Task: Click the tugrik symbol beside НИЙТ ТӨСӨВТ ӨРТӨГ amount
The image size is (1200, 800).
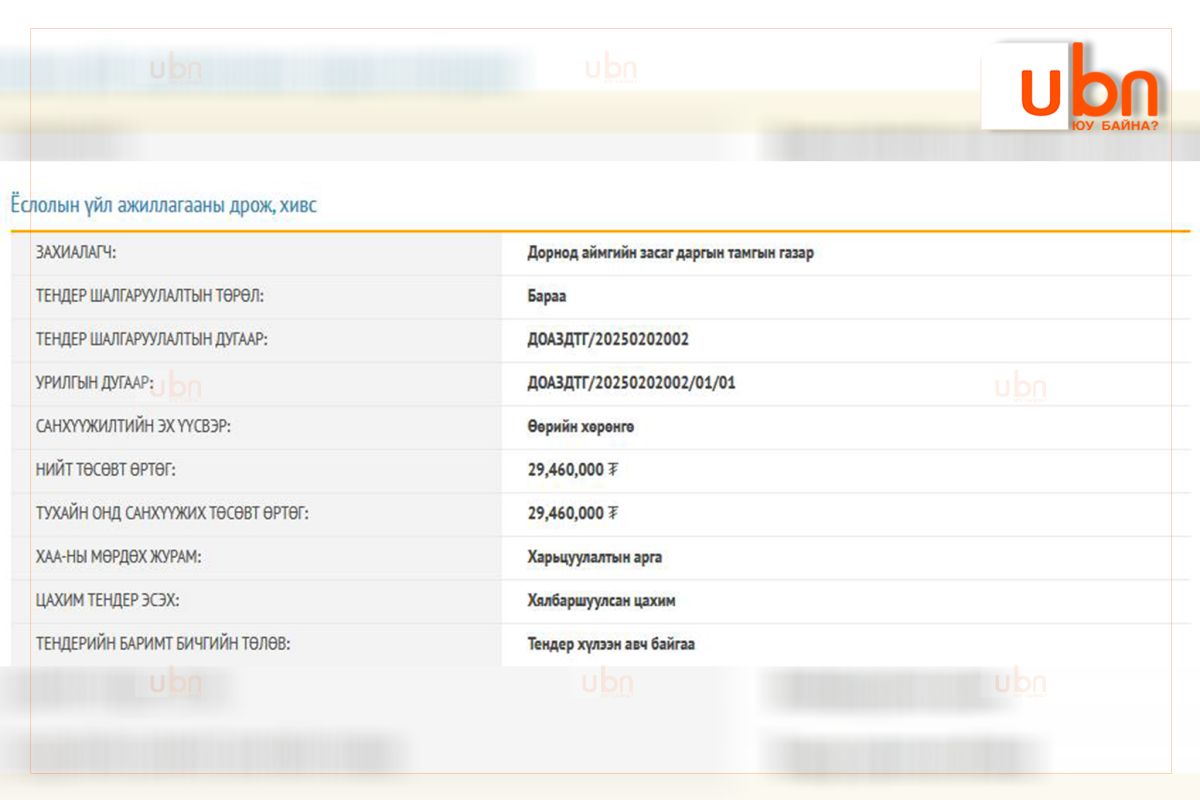Action: (613, 470)
